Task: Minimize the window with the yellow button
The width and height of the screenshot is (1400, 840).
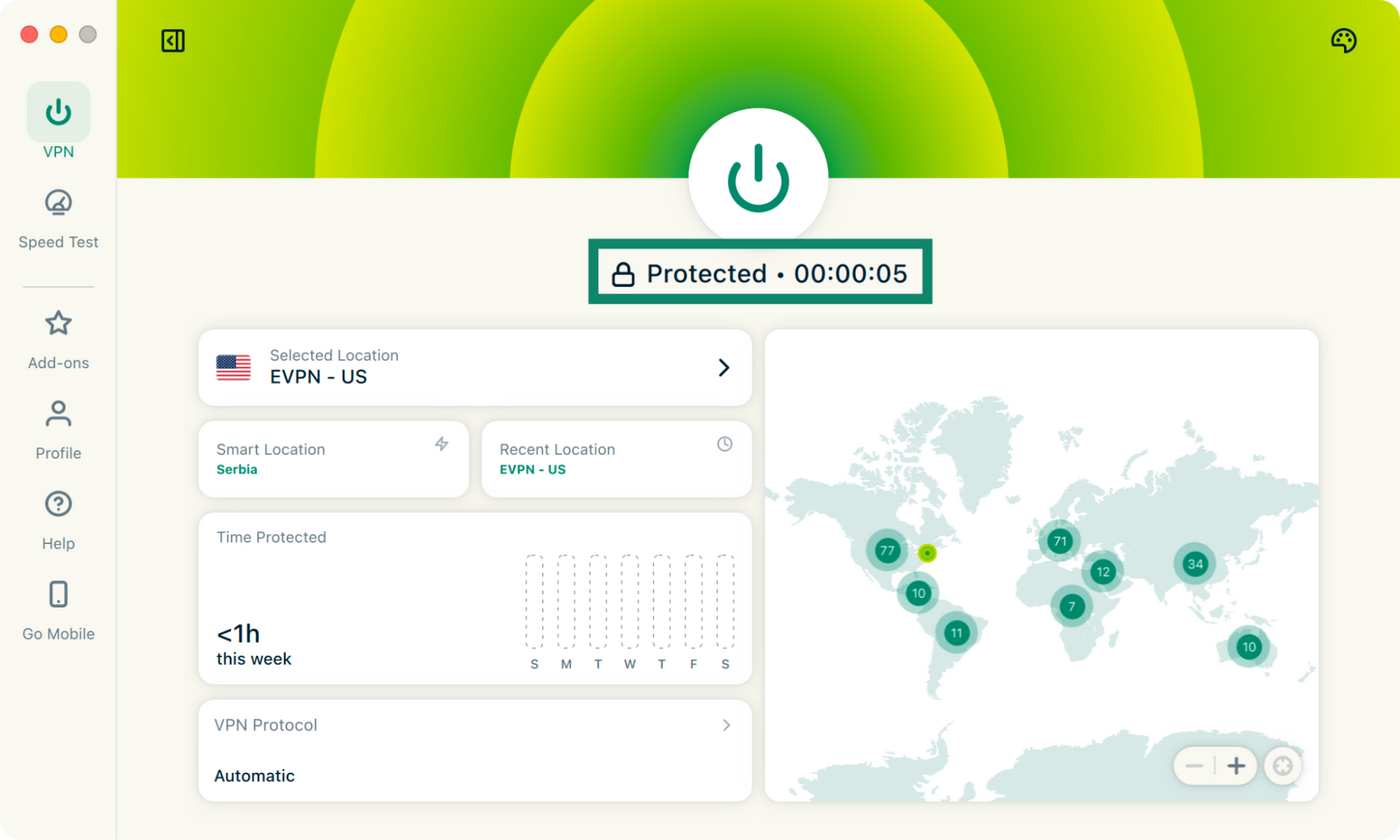Action: (x=58, y=34)
